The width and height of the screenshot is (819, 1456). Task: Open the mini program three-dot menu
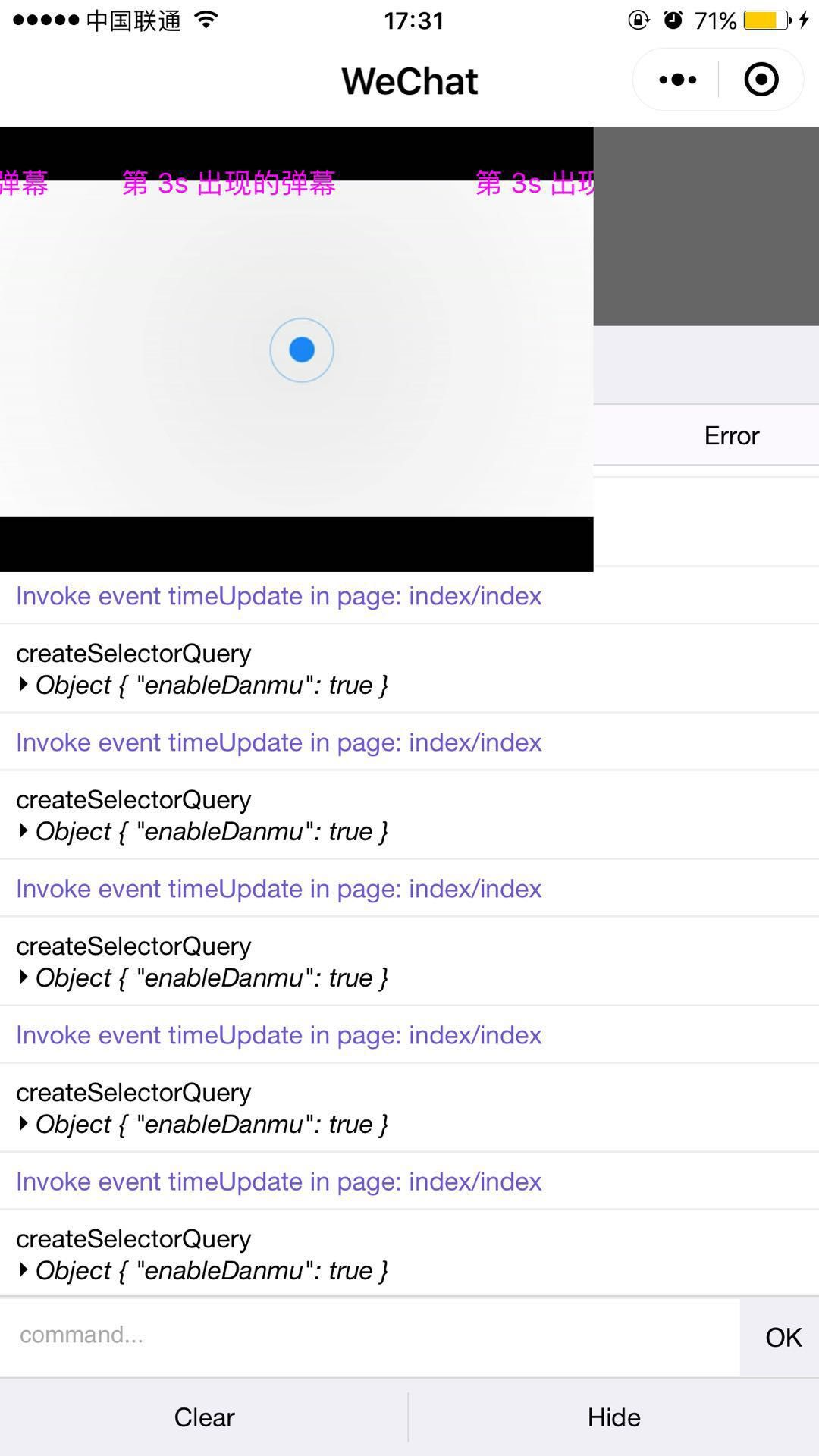(677, 80)
